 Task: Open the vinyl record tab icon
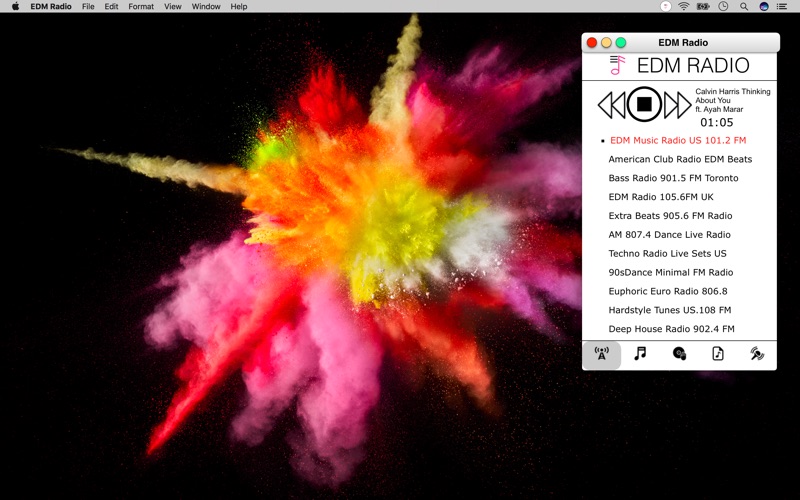pyautogui.click(x=679, y=354)
